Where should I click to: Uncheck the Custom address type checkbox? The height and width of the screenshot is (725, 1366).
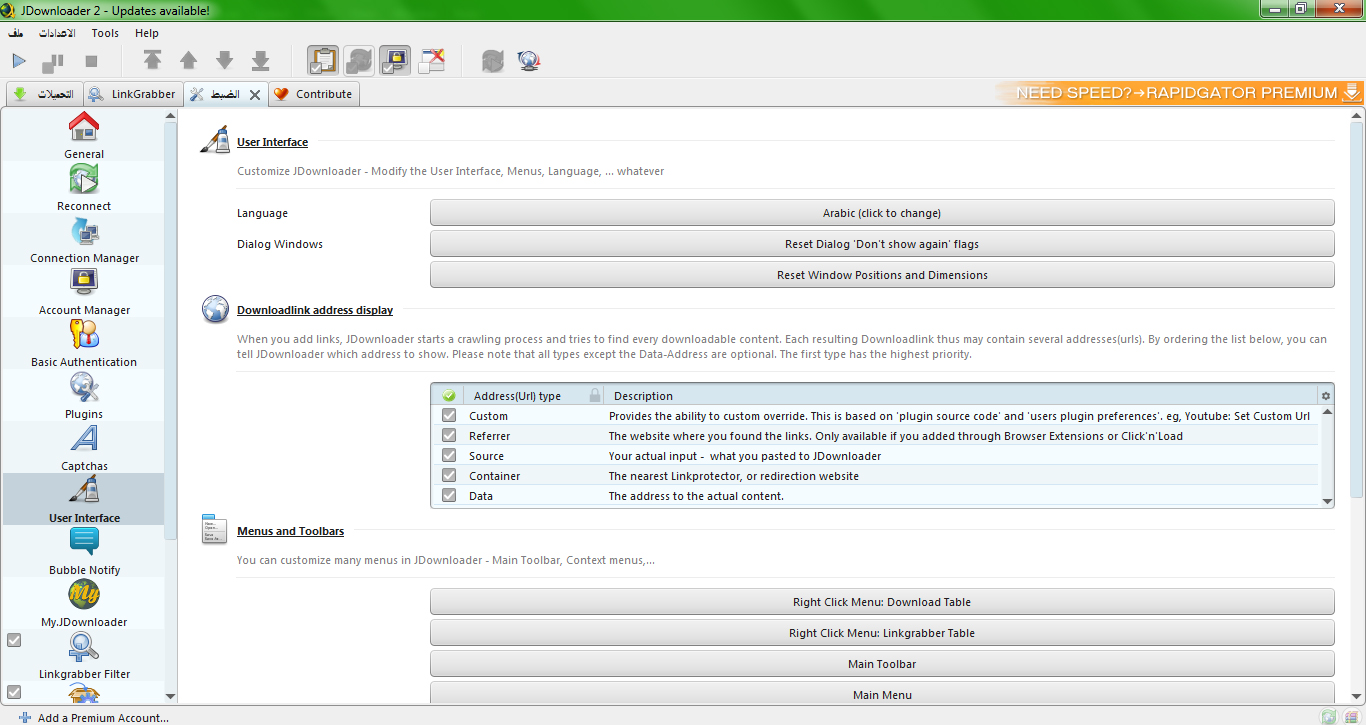pos(449,416)
